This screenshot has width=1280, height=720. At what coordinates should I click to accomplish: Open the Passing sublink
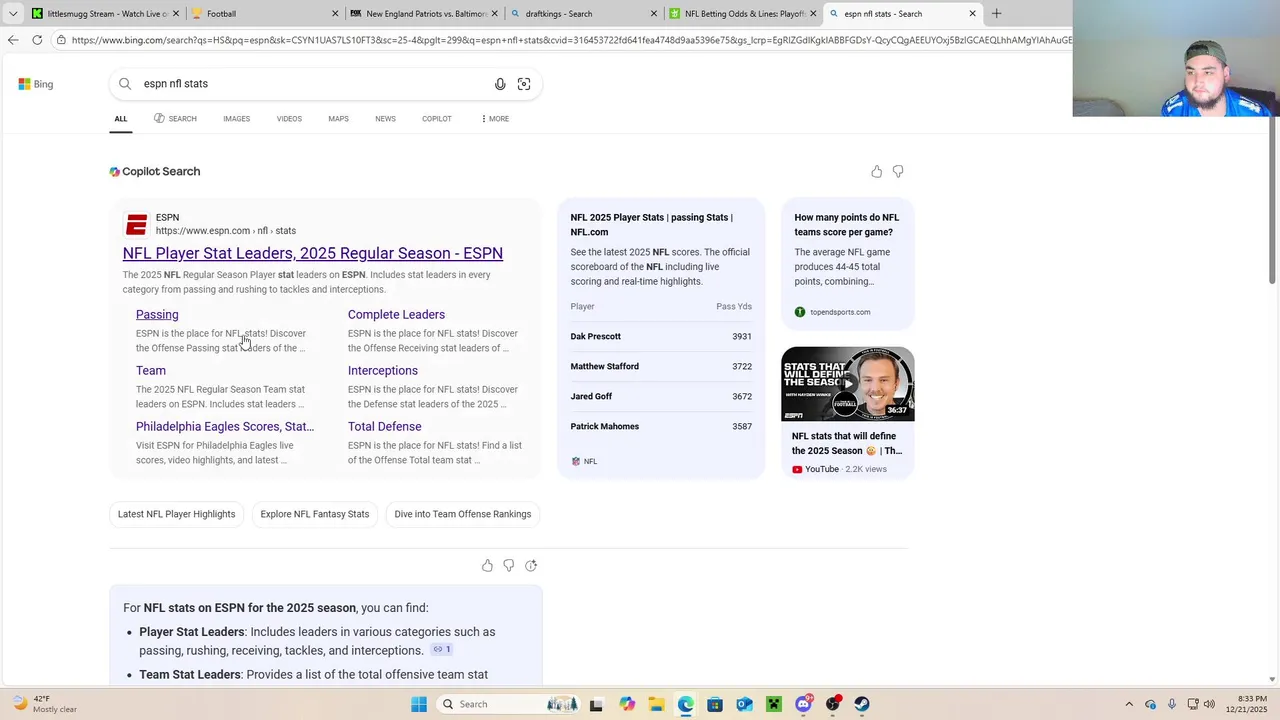tap(157, 315)
